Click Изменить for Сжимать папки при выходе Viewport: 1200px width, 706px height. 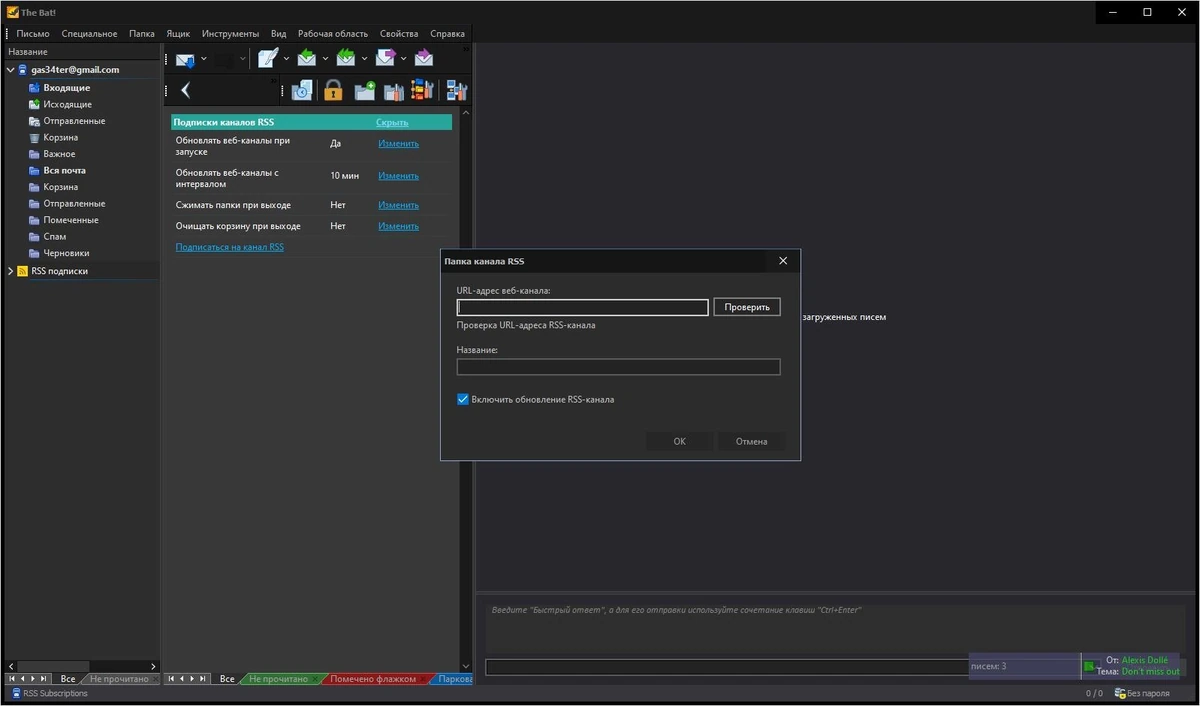[x=398, y=204]
